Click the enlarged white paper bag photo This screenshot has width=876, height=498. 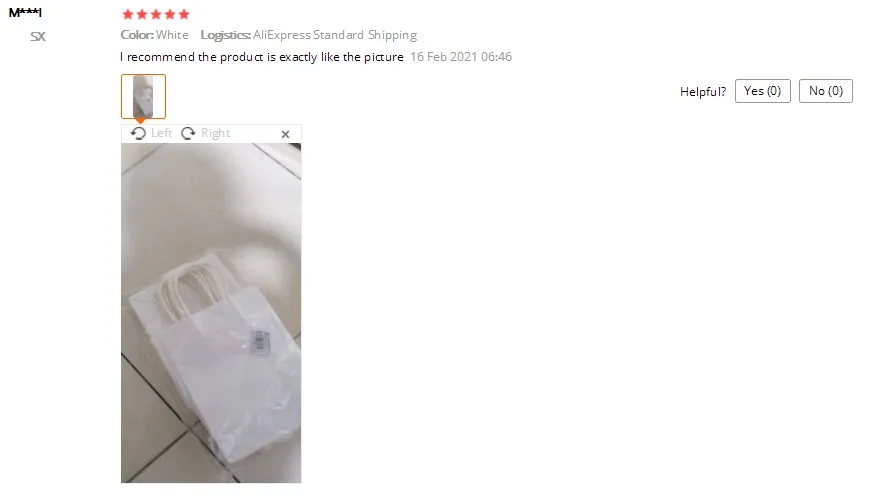point(211,313)
